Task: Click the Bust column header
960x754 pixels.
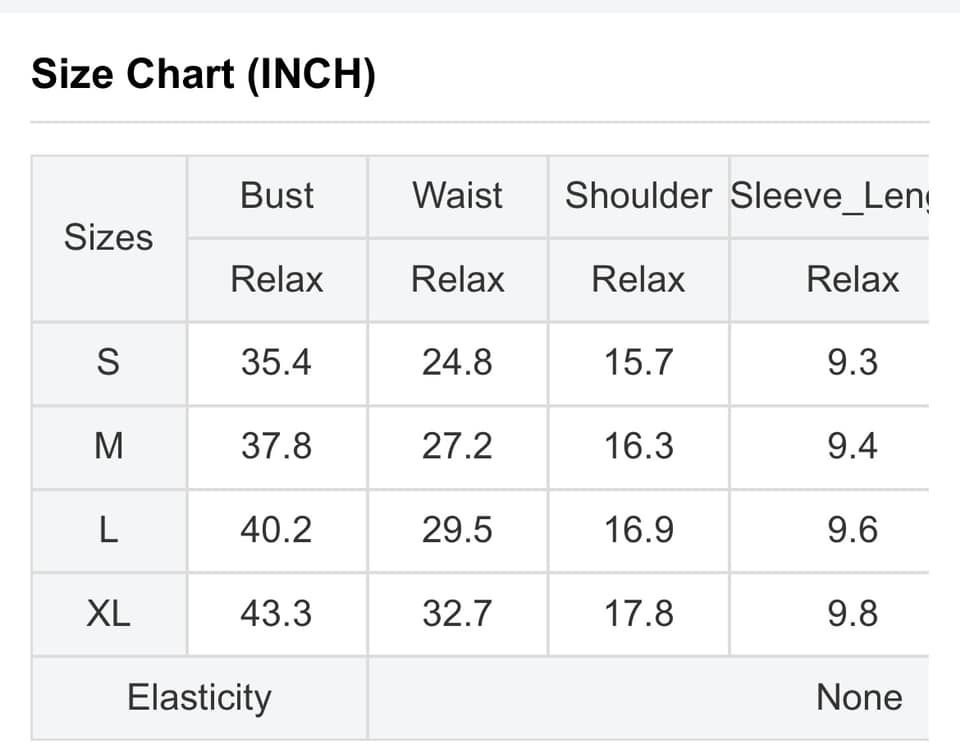Action: (277, 196)
